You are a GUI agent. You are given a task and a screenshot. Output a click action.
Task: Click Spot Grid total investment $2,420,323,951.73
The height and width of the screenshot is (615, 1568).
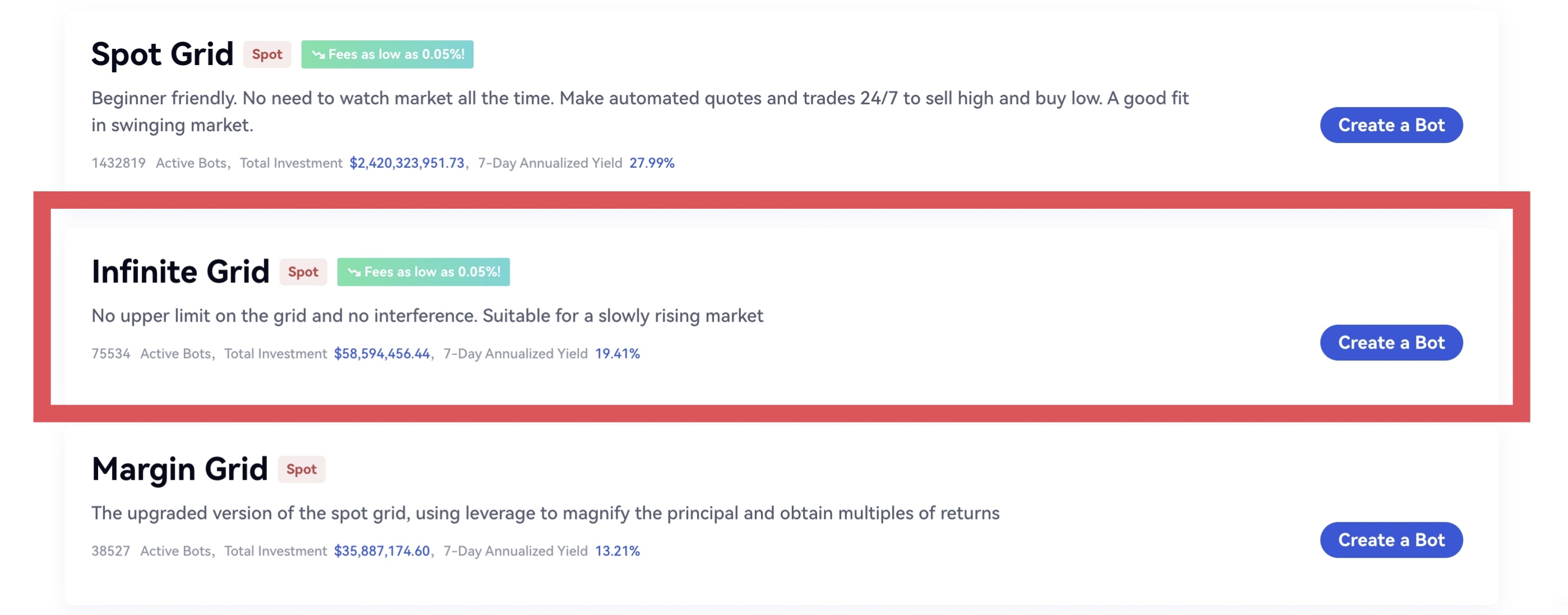407,163
